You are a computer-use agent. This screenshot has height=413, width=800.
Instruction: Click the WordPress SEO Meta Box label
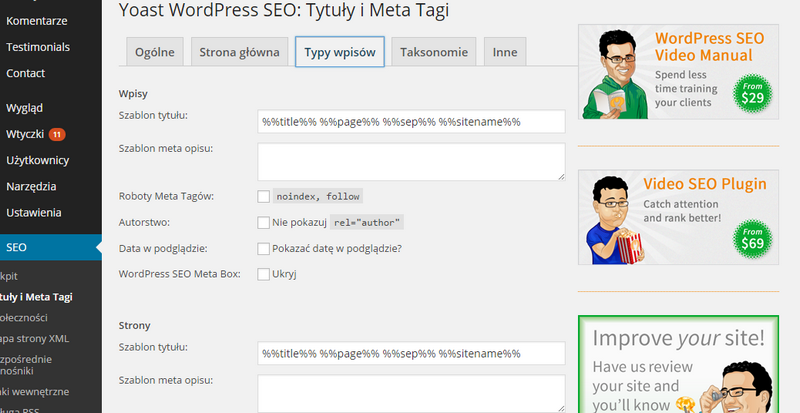[x=180, y=274]
